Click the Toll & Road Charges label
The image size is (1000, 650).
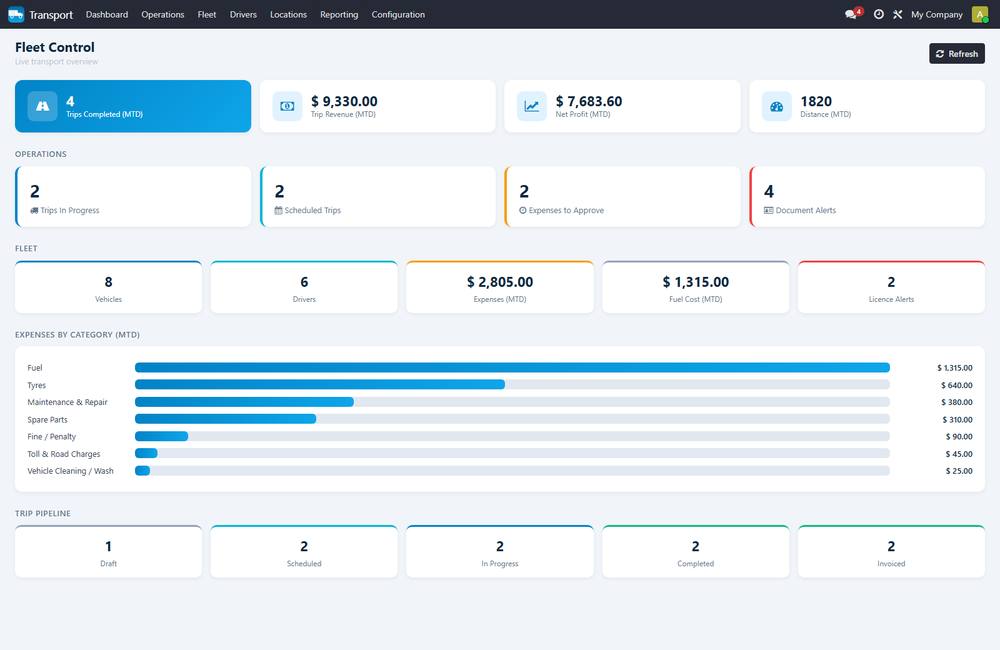point(64,454)
